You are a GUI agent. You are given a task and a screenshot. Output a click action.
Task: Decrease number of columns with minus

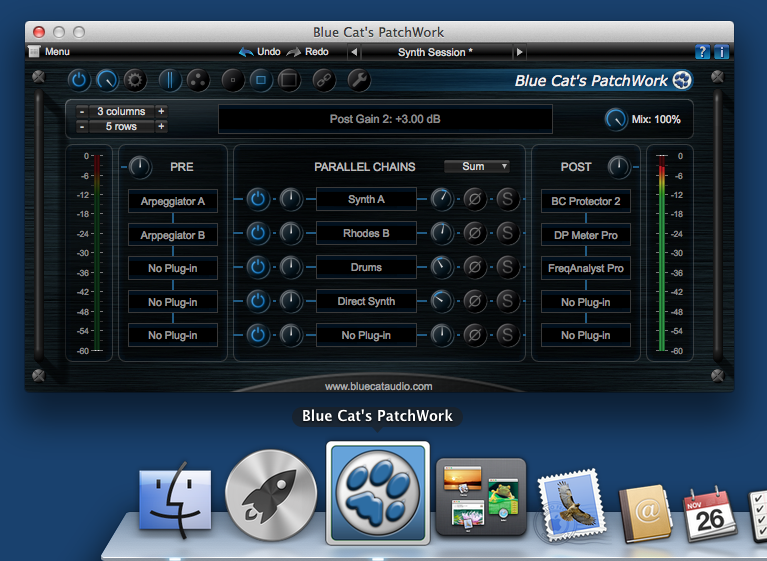[82, 112]
